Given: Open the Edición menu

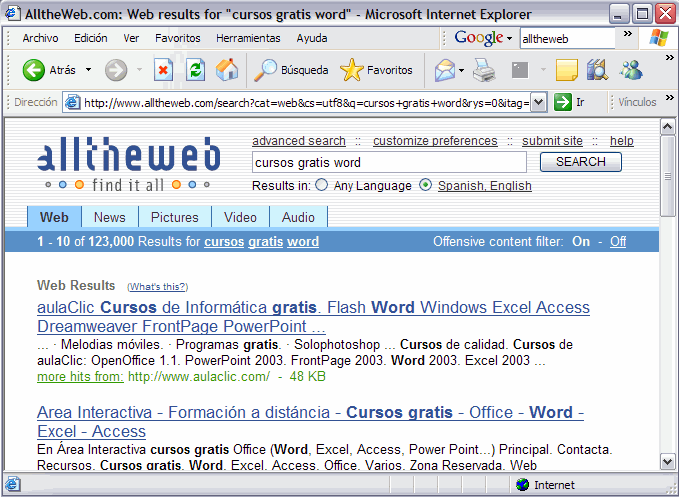Looking at the screenshot, I should coord(91,38).
